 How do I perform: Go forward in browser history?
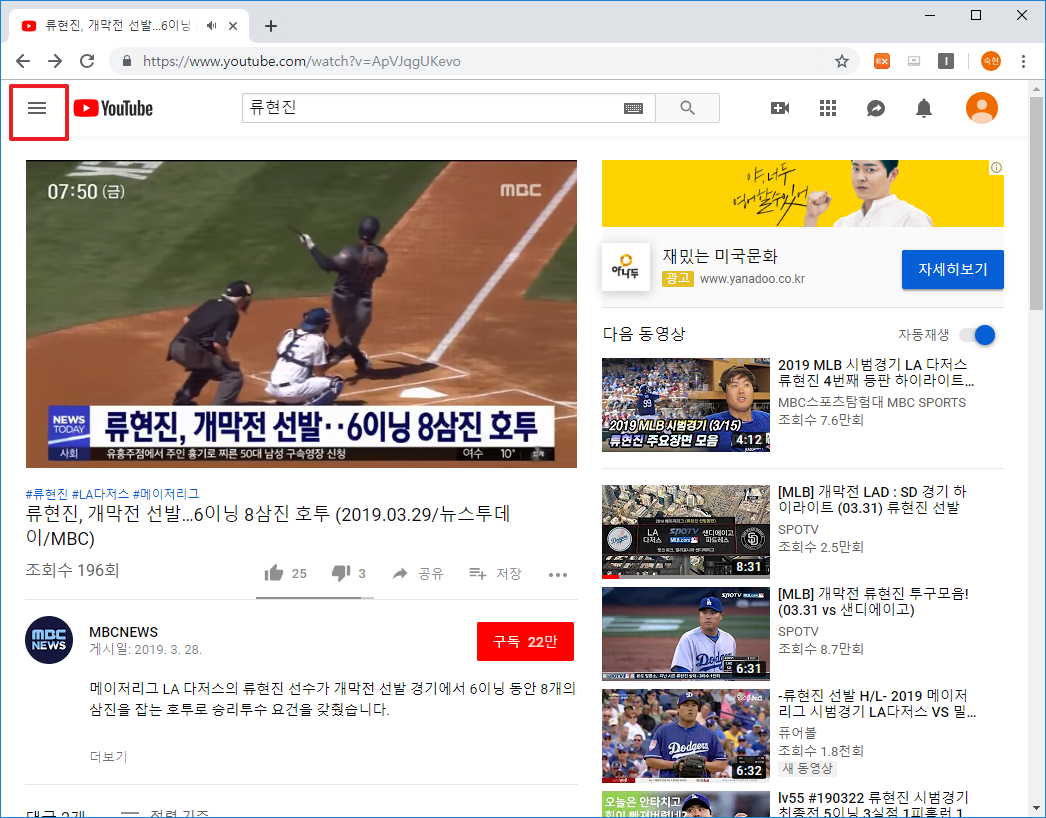point(55,61)
